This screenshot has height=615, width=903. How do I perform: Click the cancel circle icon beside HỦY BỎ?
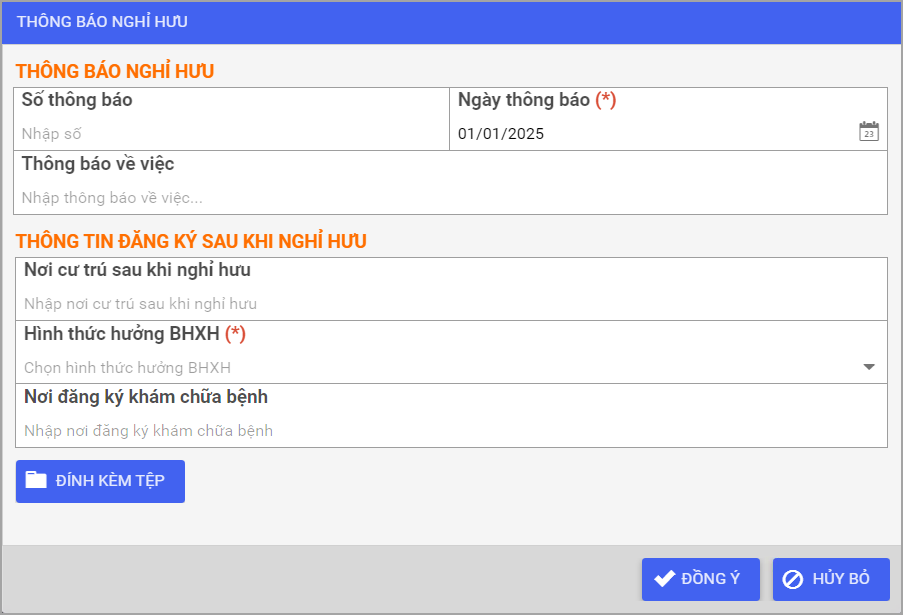click(x=793, y=579)
